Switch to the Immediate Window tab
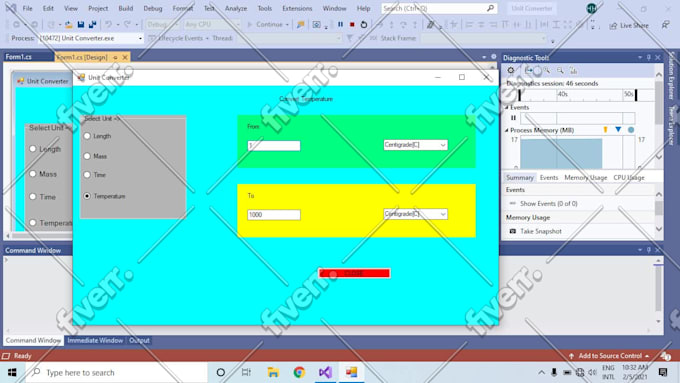This screenshot has width=680, height=383. [x=95, y=340]
